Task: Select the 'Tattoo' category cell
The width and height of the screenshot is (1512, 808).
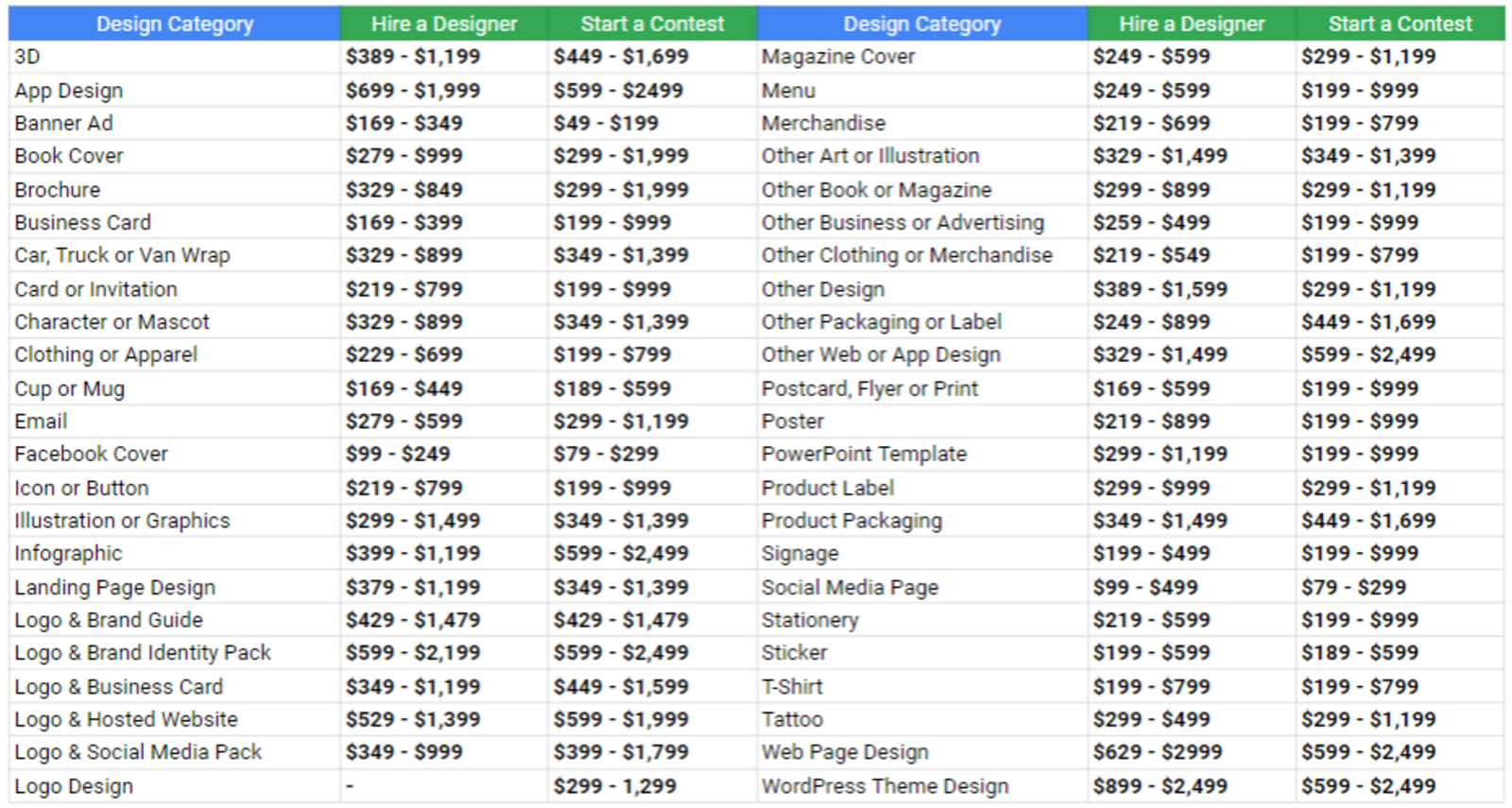Action: click(x=921, y=719)
